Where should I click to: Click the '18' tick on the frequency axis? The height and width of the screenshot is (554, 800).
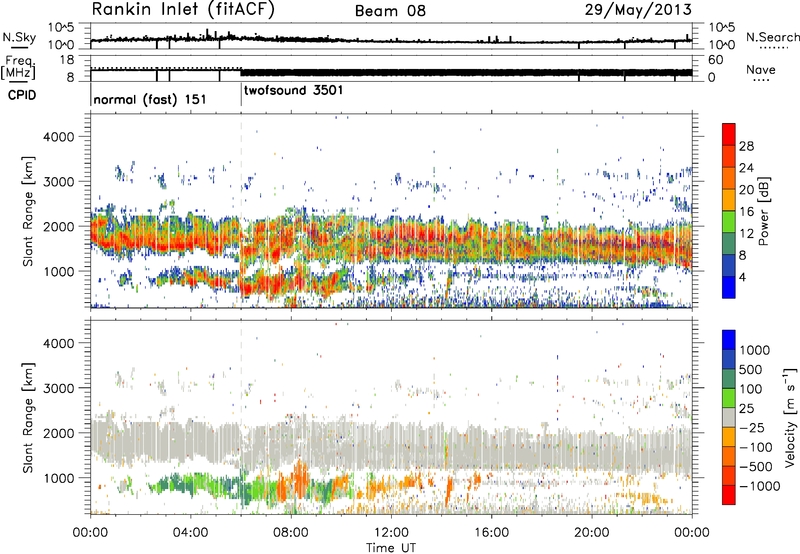(67, 60)
